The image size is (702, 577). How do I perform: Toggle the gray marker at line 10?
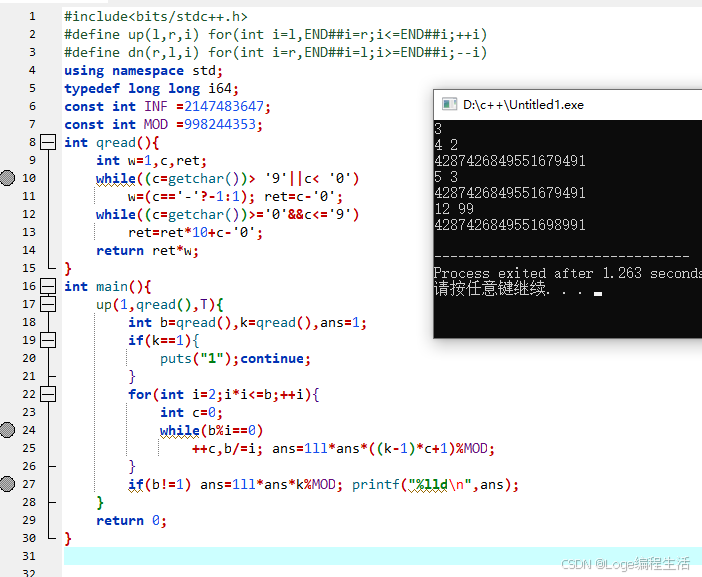pos(7,178)
